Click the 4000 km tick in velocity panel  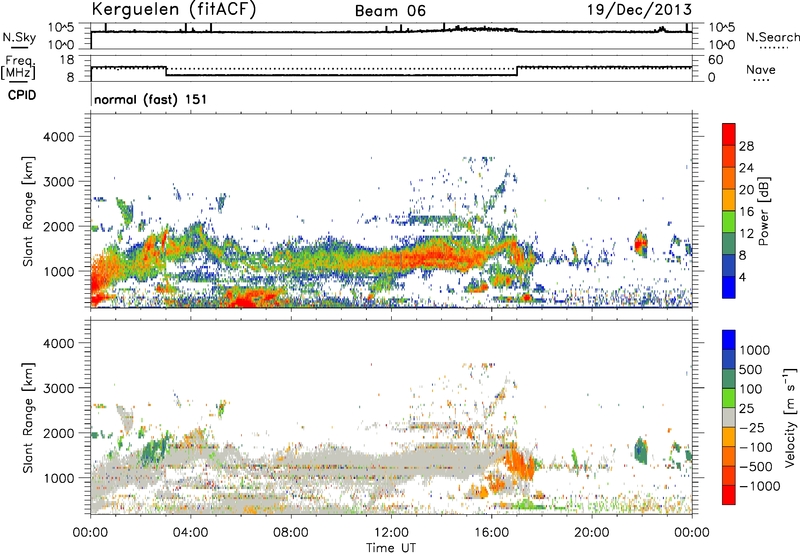[x=58, y=343]
